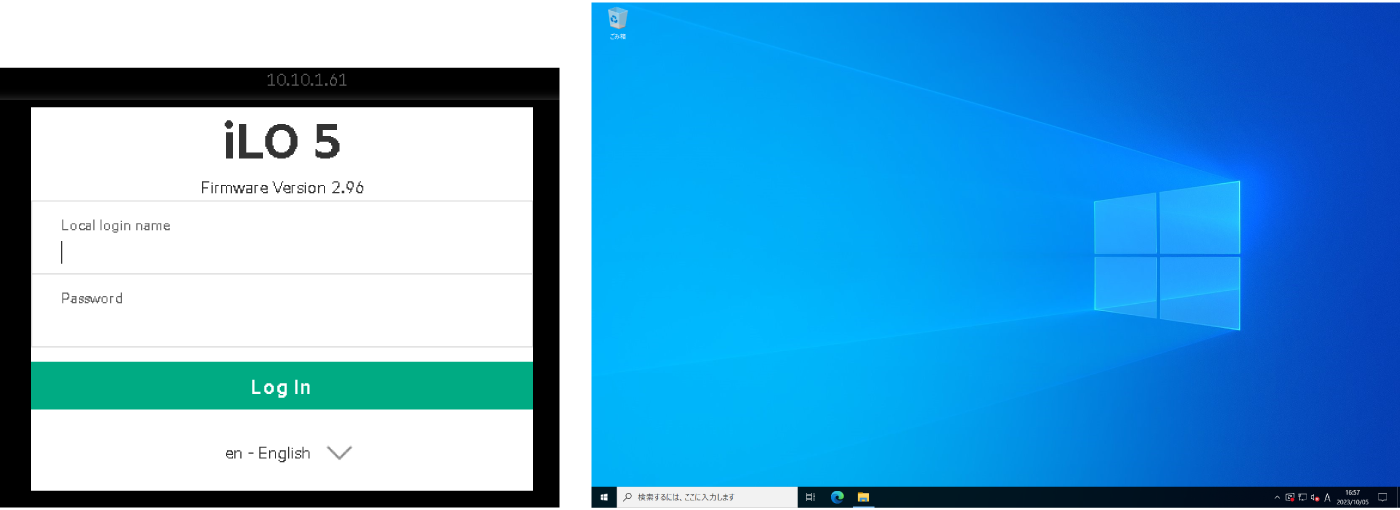Focus the Local login name field

point(281,238)
